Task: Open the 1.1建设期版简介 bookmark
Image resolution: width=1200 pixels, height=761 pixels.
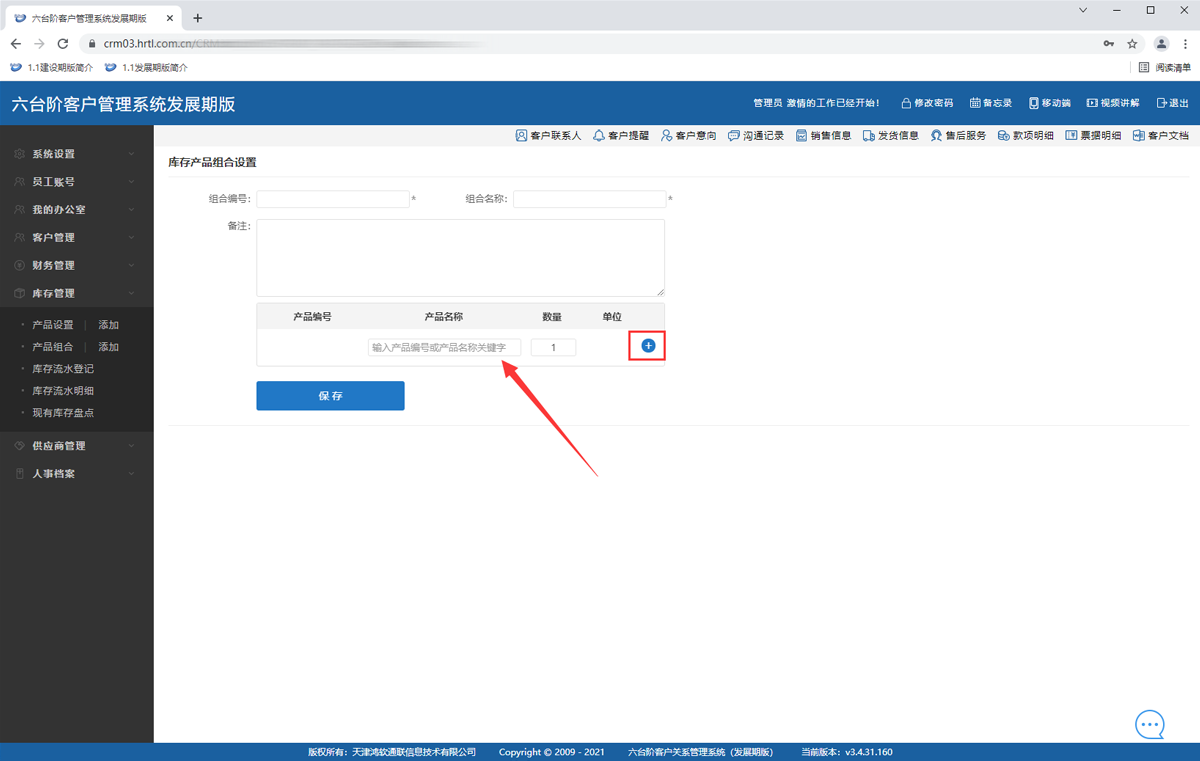Action: 51,68
